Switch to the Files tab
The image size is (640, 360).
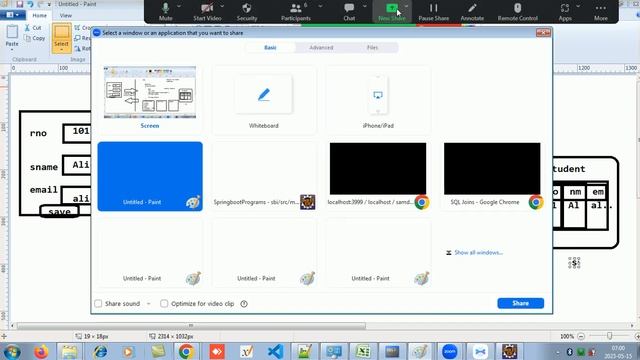[x=372, y=47]
